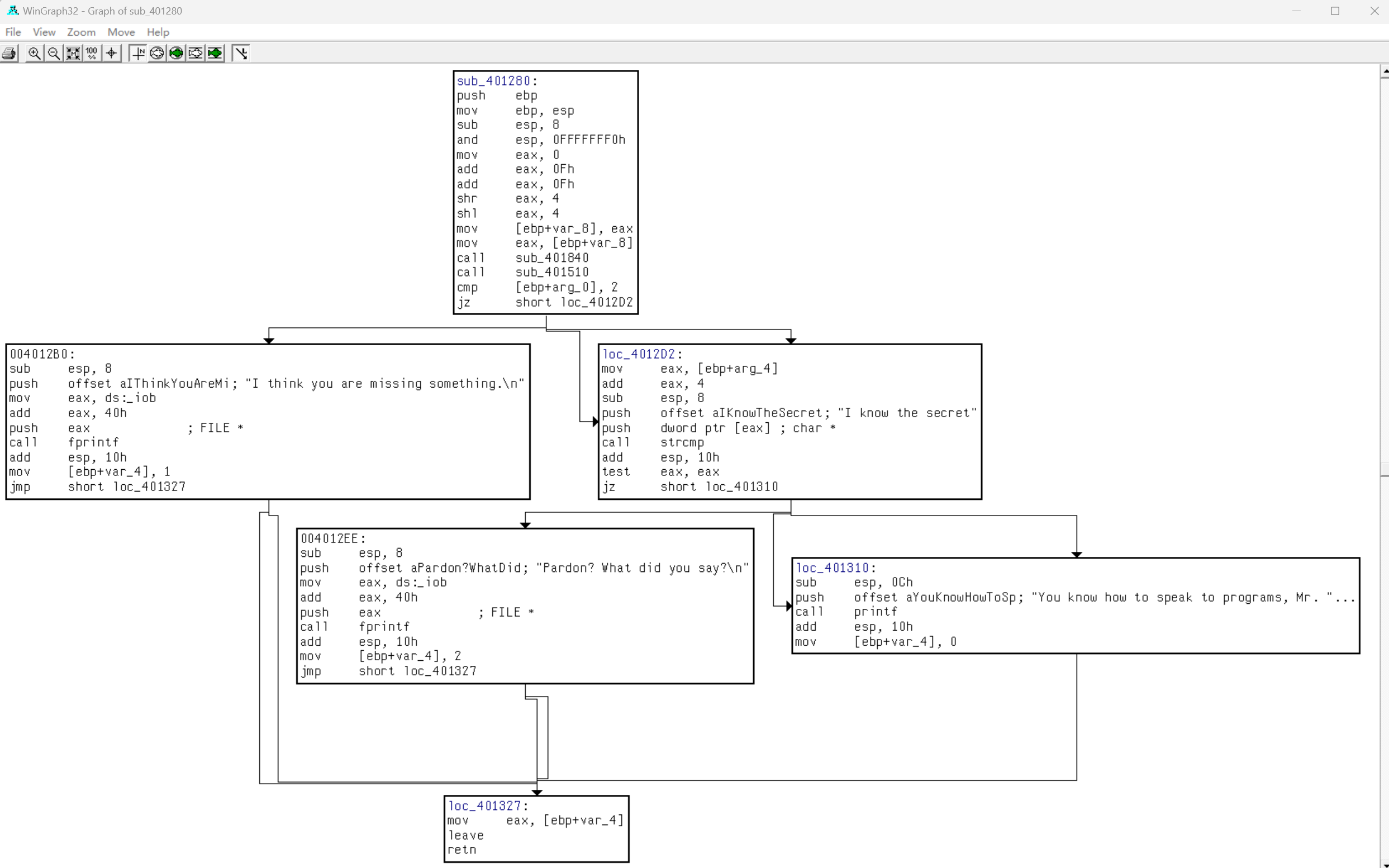
Task: Click the 'shr eax, 4' instruction
Action: click(x=508, y=199)
